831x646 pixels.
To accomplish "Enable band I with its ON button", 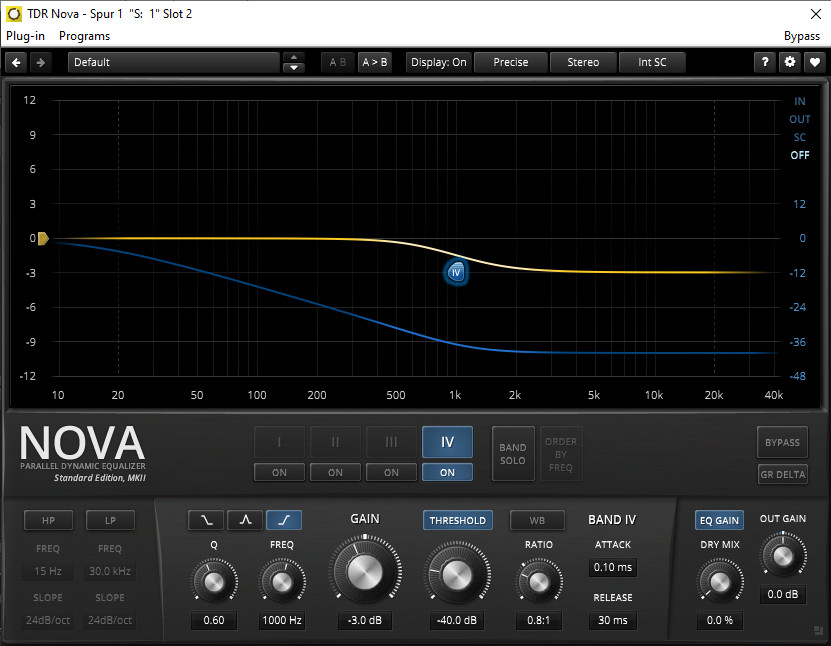I will pos(279,472).
